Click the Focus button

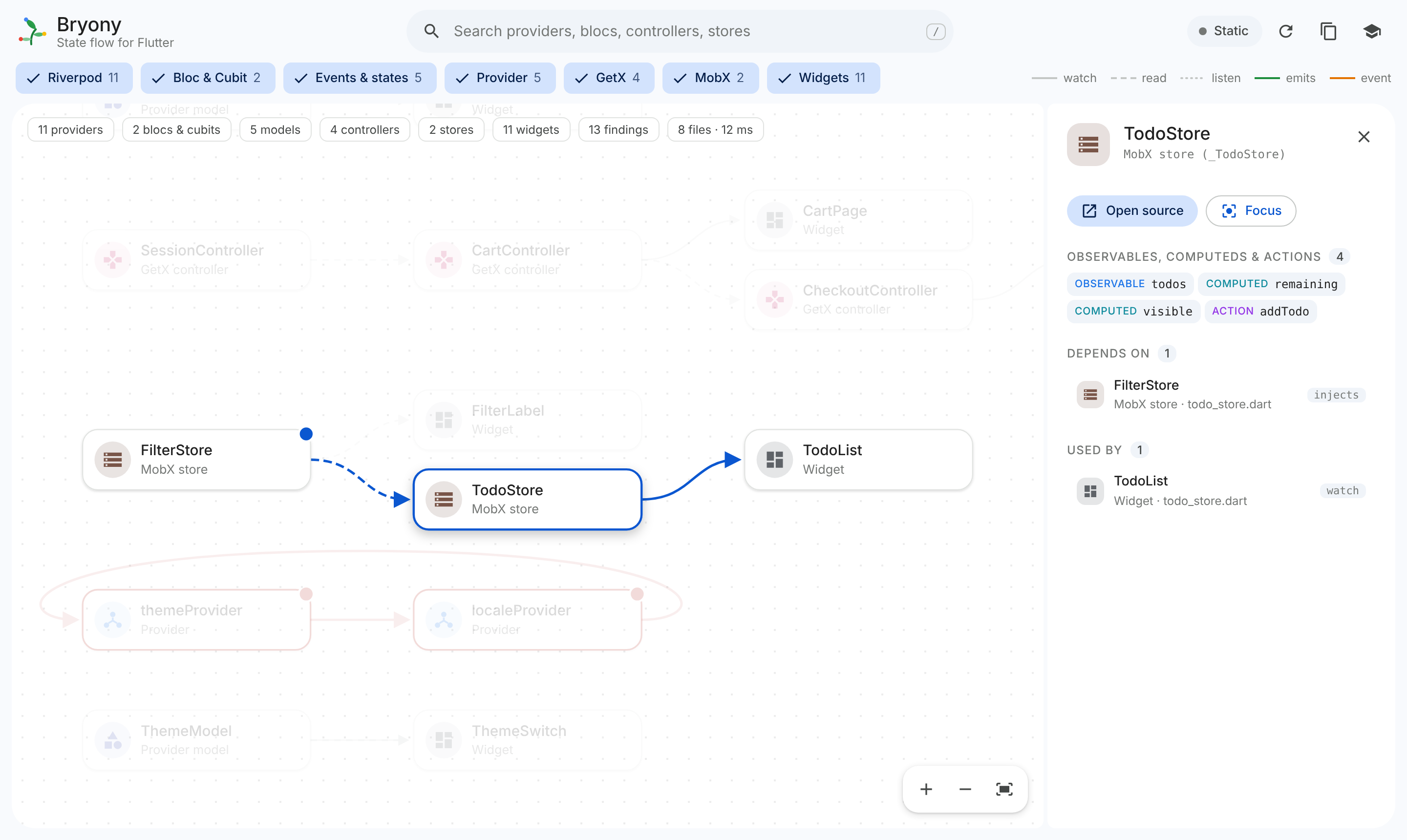click(1251, 210)
